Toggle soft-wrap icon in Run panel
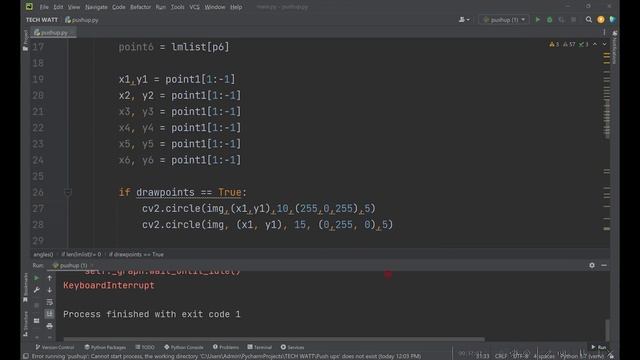The image size is (640, 360). pos(49,302)
